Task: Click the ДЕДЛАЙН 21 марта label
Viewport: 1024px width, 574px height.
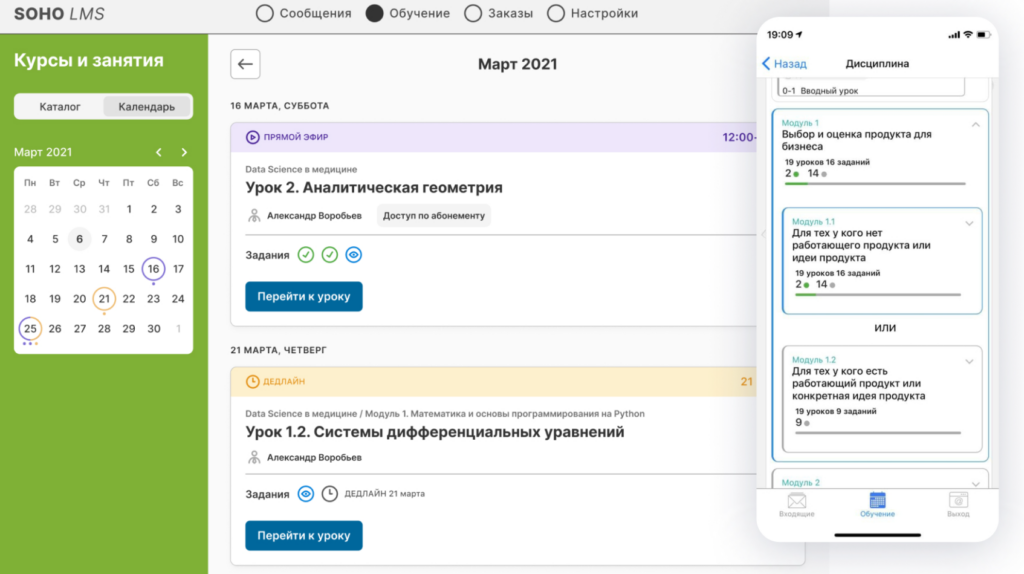Action: pyautogui.click(x=384, y=494)
